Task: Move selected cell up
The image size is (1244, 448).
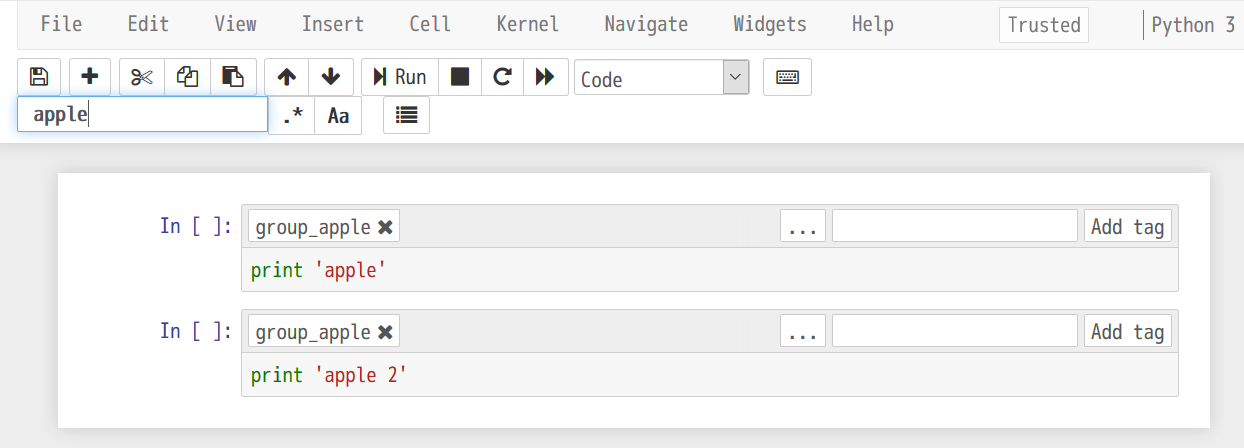Action: coord(287,77)
